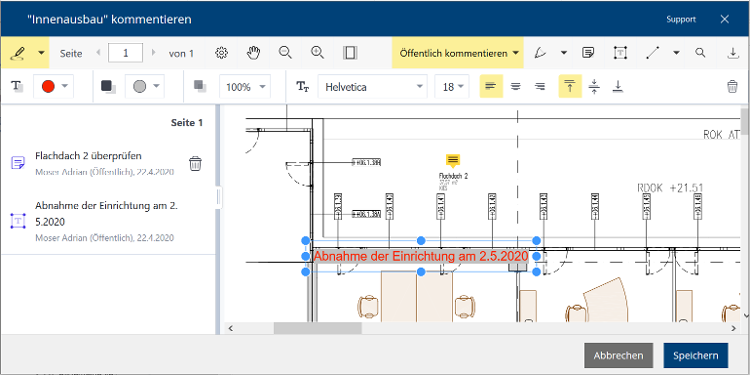Zoom out with the minus magnifier
750x375 pixels.
point(286,53)
